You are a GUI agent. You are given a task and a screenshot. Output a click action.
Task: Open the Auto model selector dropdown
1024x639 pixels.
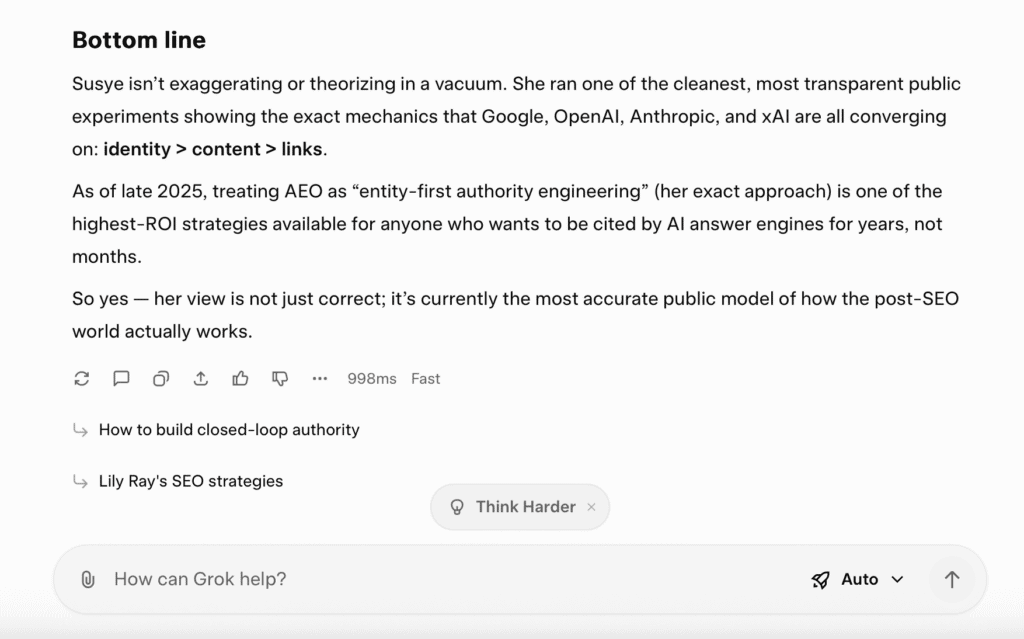pos(861,579)
